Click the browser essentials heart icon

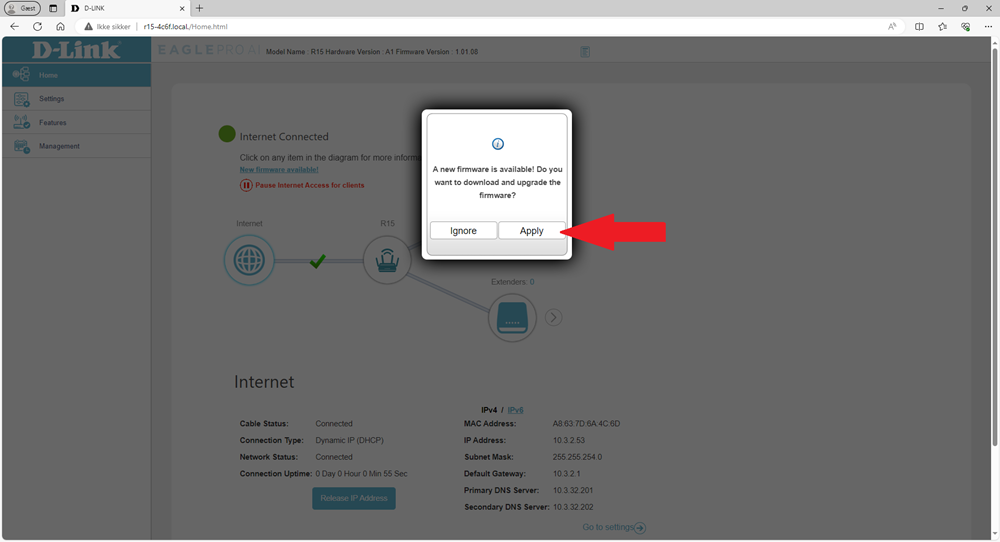966,27
